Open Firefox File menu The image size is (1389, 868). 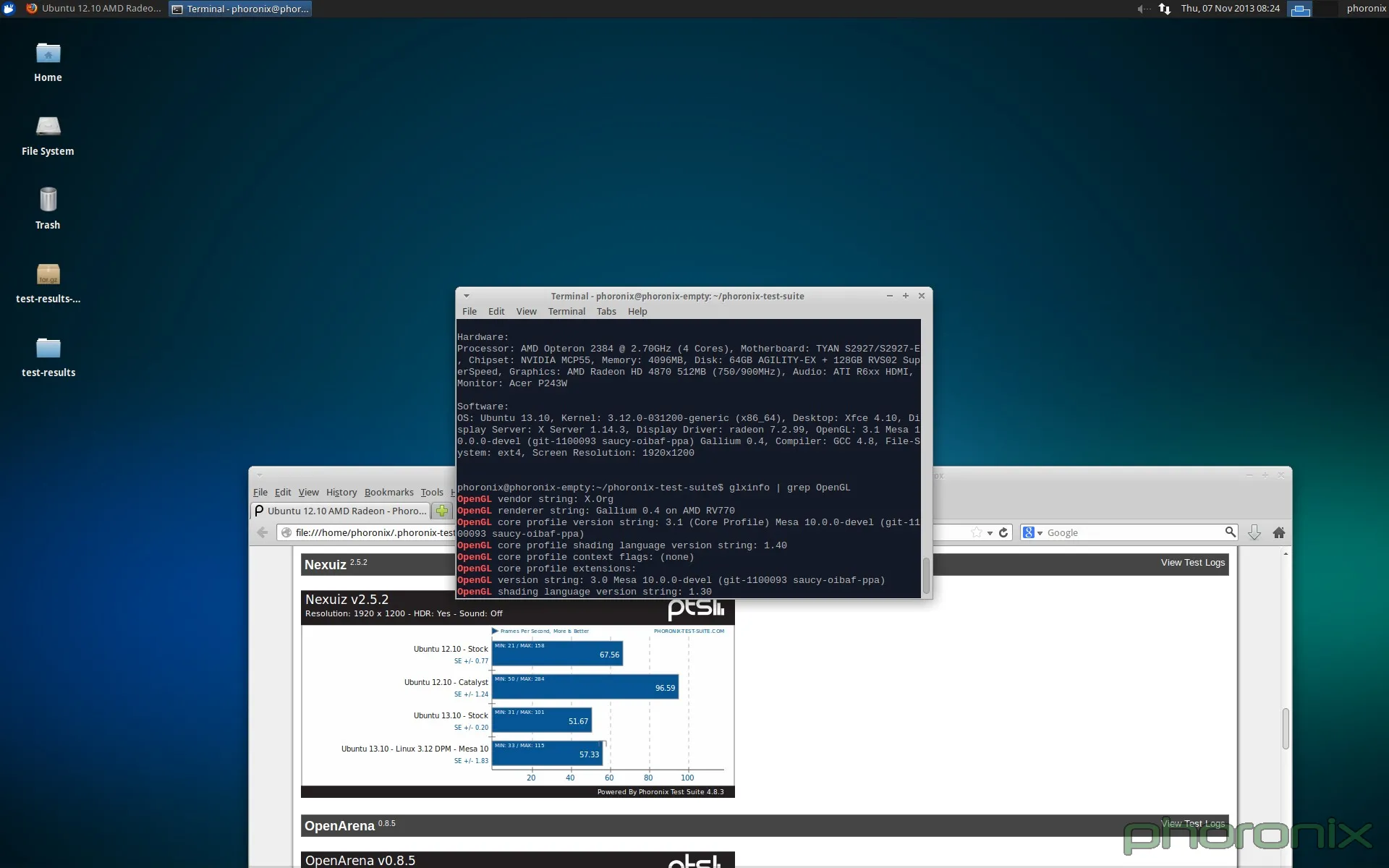click(x=260, y=492)
